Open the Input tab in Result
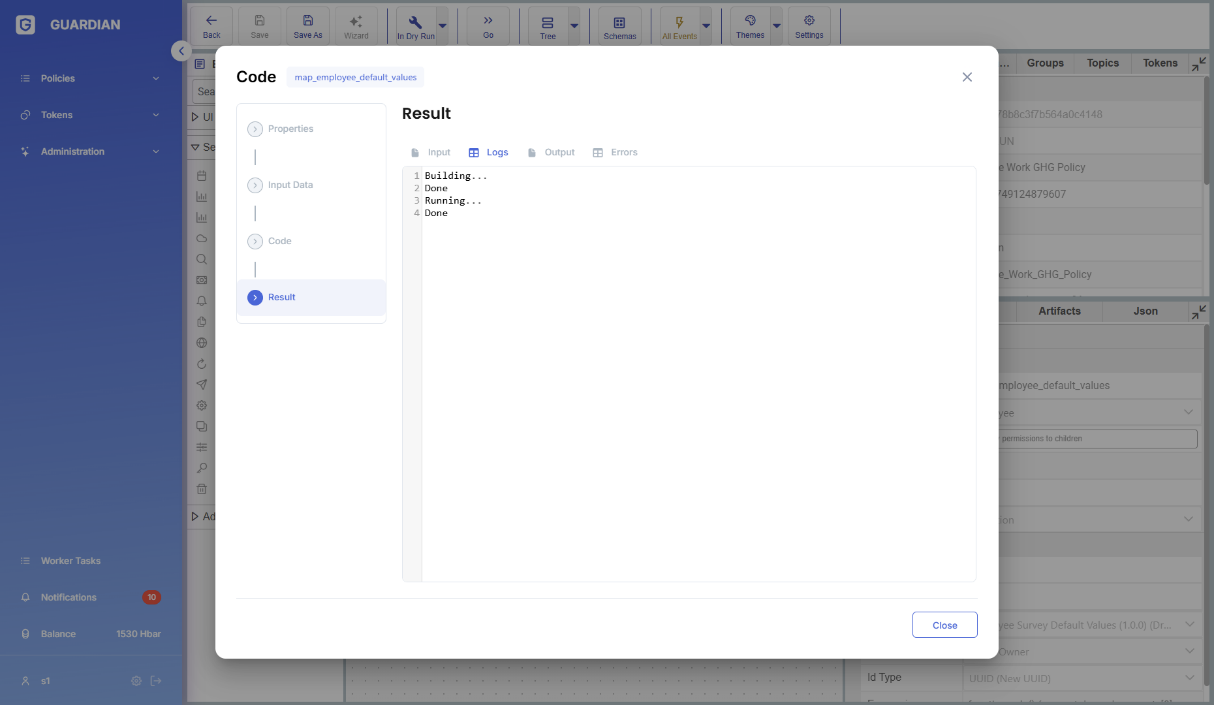Image resolution: width=1214 pixels, height=705 pixels. pos(431,153)
